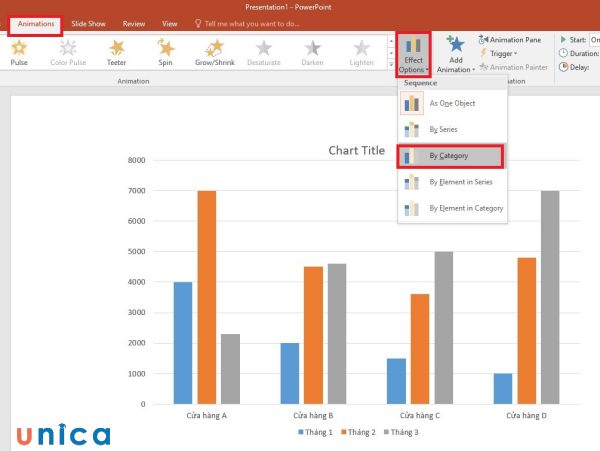Screen dimensions: 600x451
Task: Pick By Category in the sequence menu
Action: [450, 156]
